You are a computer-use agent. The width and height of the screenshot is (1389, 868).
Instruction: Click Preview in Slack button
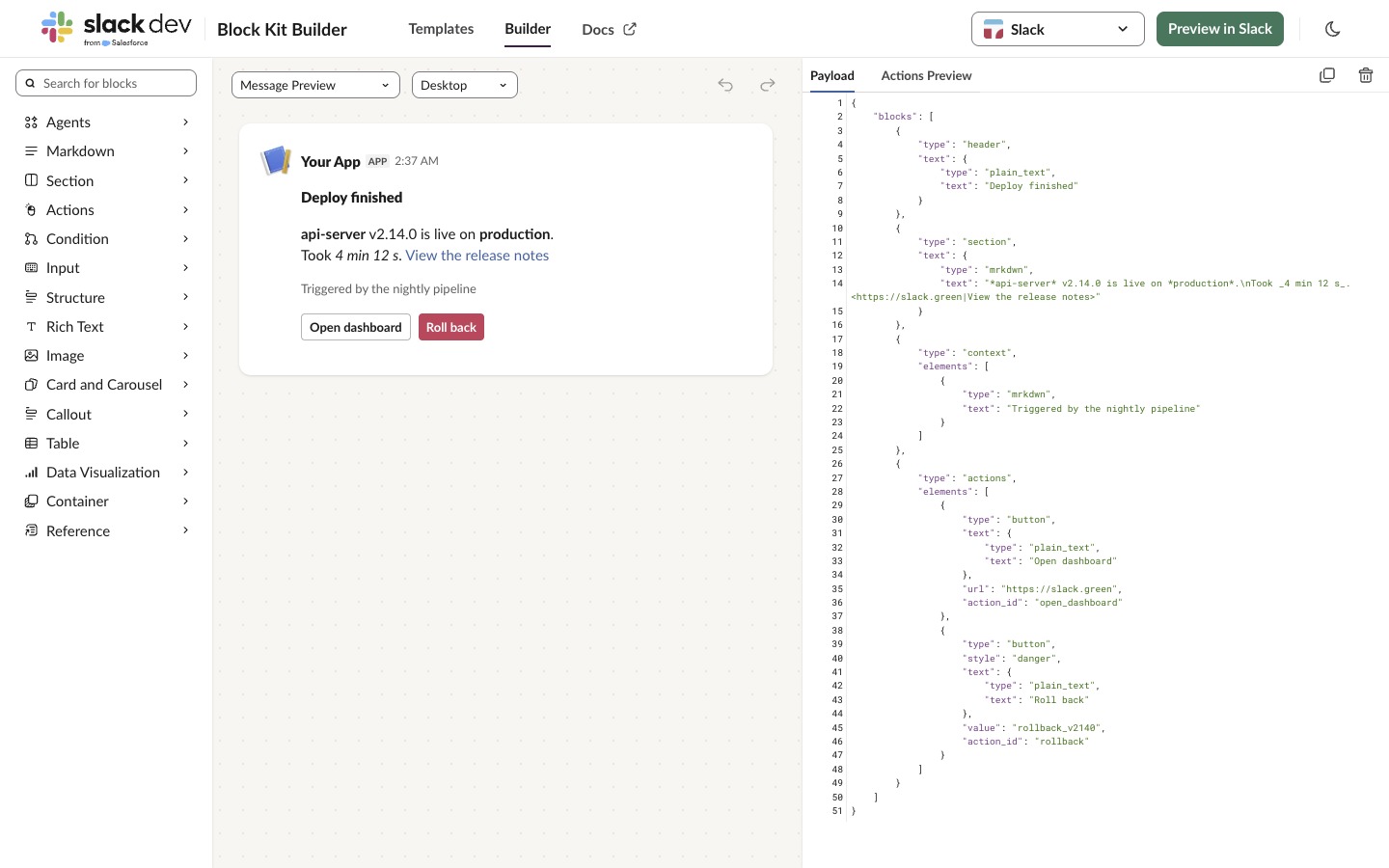pyautogui.click(x=1220, y=29)
